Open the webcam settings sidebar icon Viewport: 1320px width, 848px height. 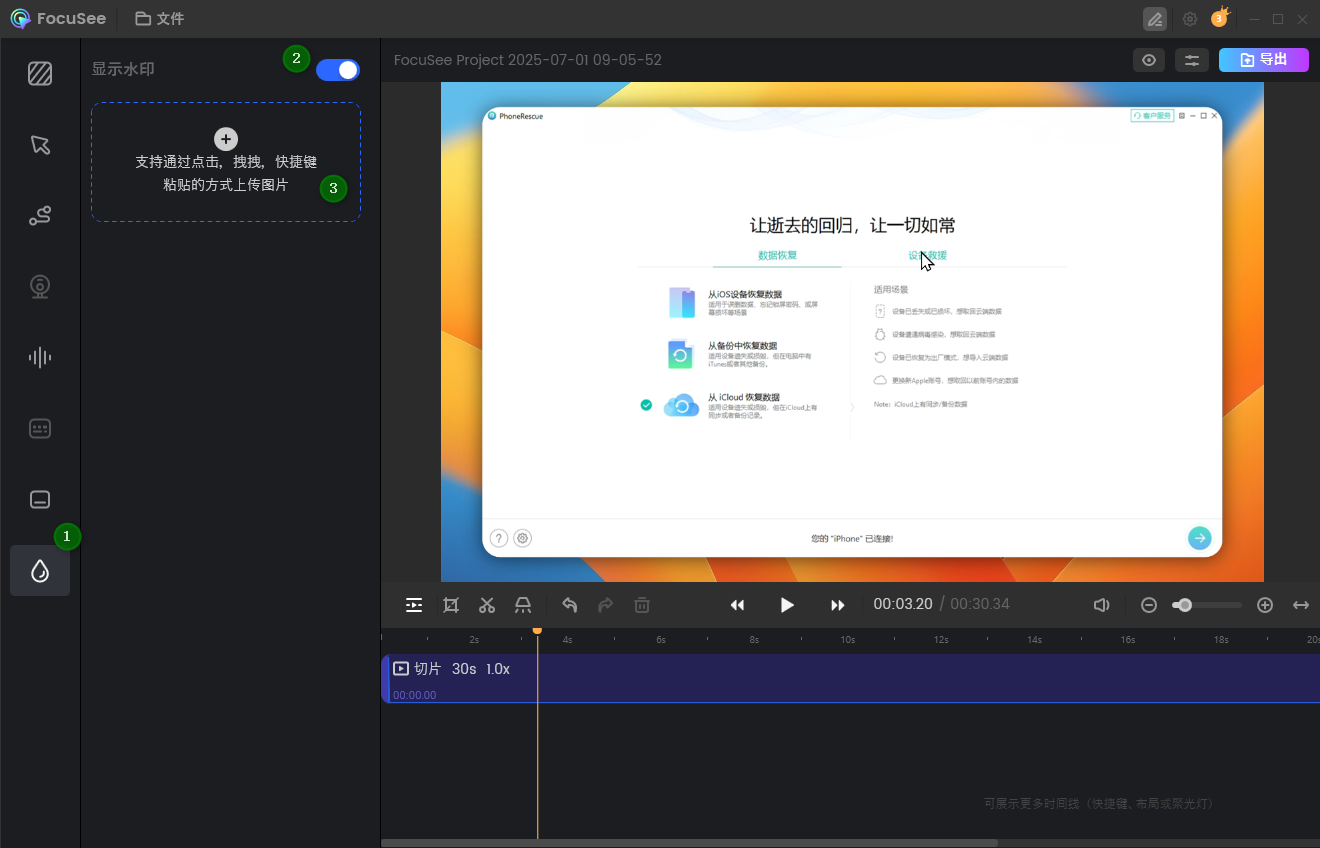[x=40, y=287]
